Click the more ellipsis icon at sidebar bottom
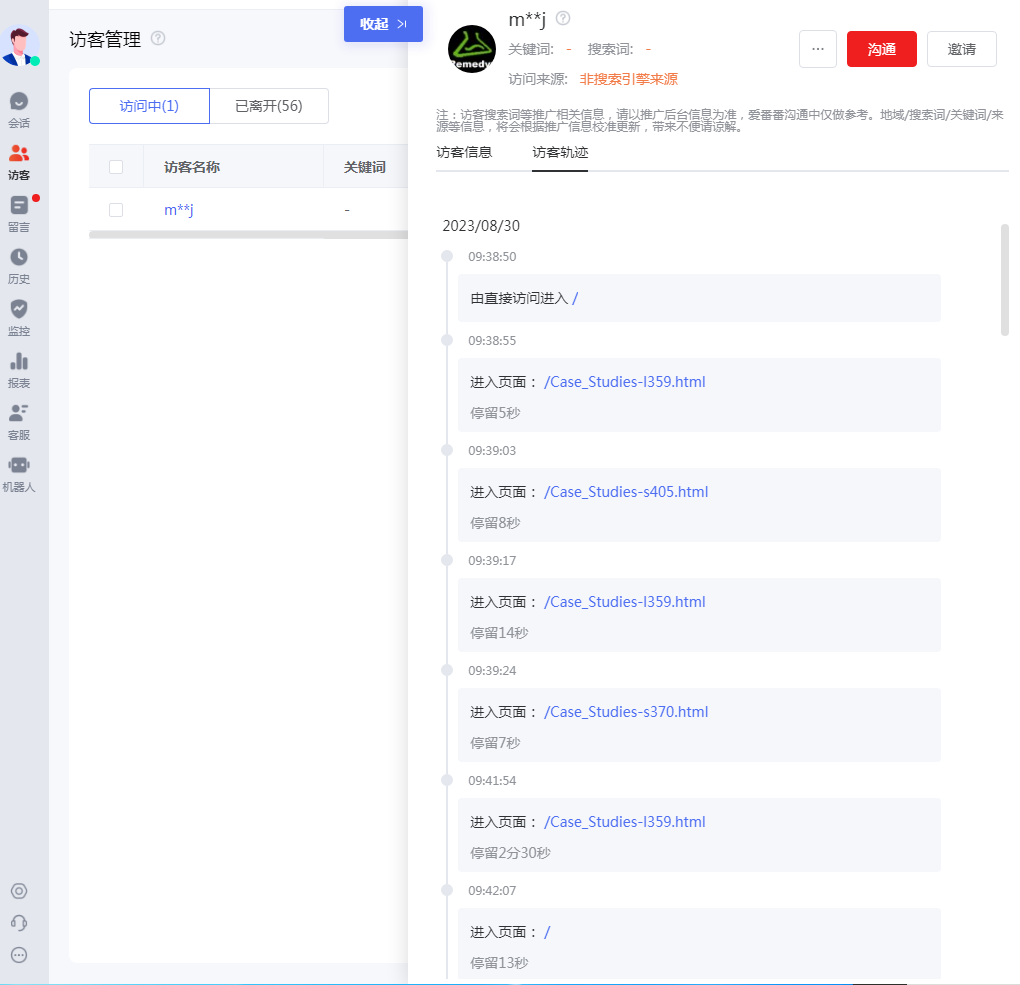The image size is (1020, 985). click(19, 955)
